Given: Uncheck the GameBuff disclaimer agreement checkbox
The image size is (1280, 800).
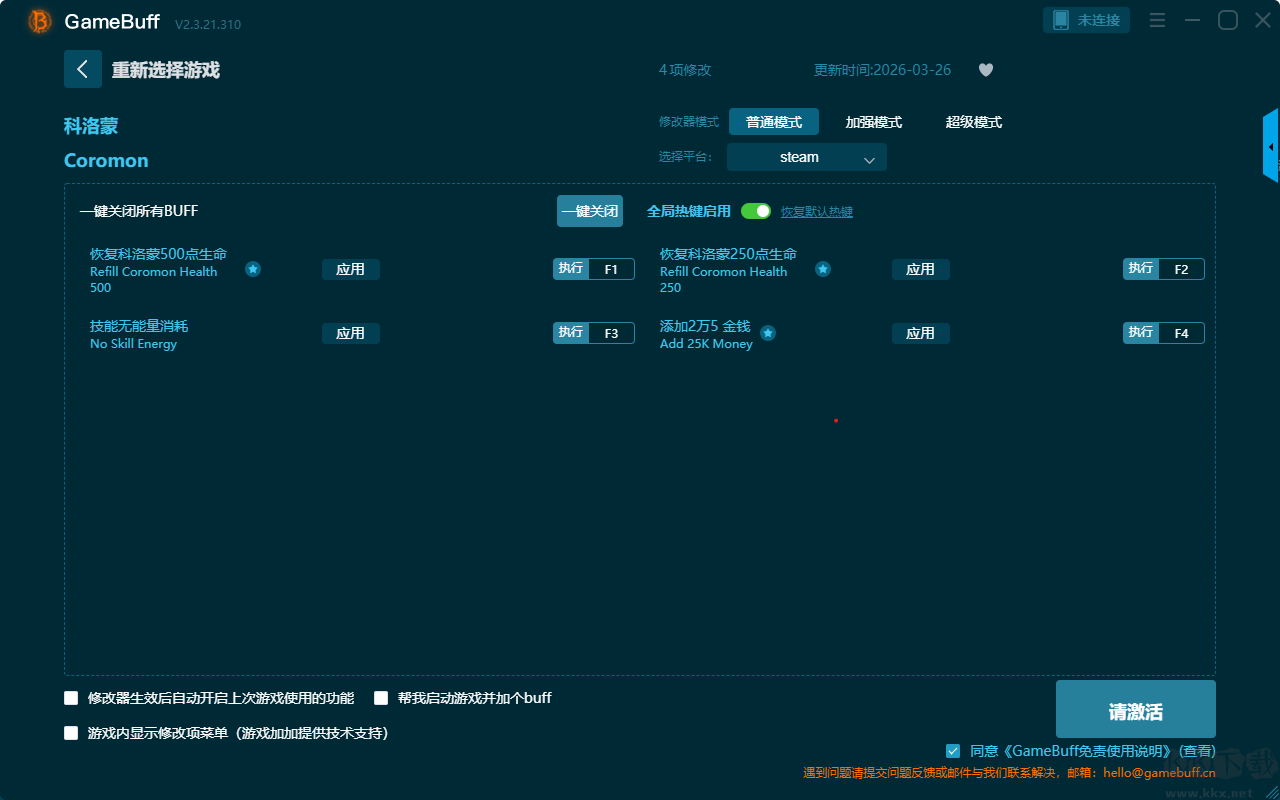Looking at the screenshot, I should pos(953,750).
